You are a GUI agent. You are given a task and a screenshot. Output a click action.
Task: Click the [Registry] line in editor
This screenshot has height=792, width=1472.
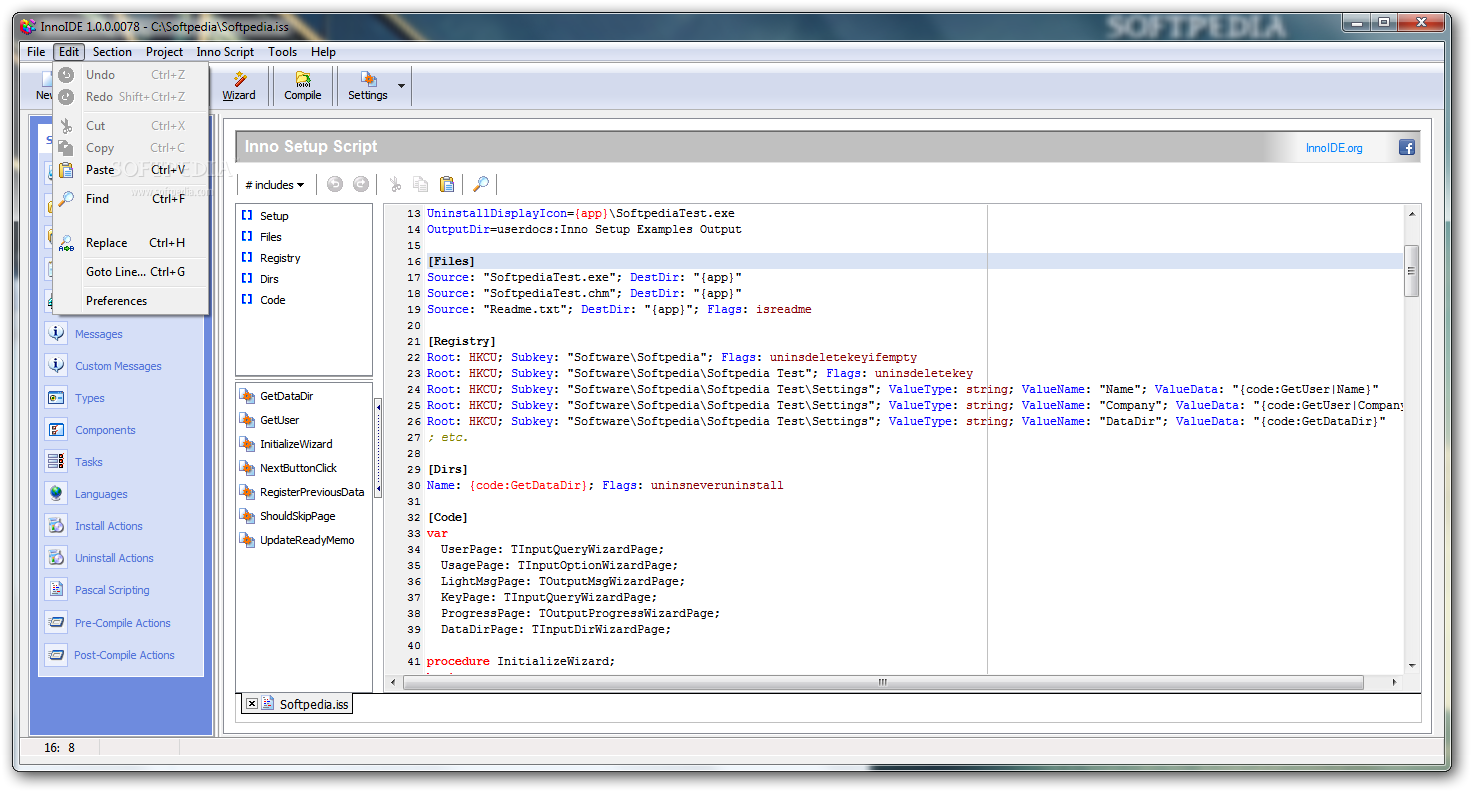pos(461,341)
